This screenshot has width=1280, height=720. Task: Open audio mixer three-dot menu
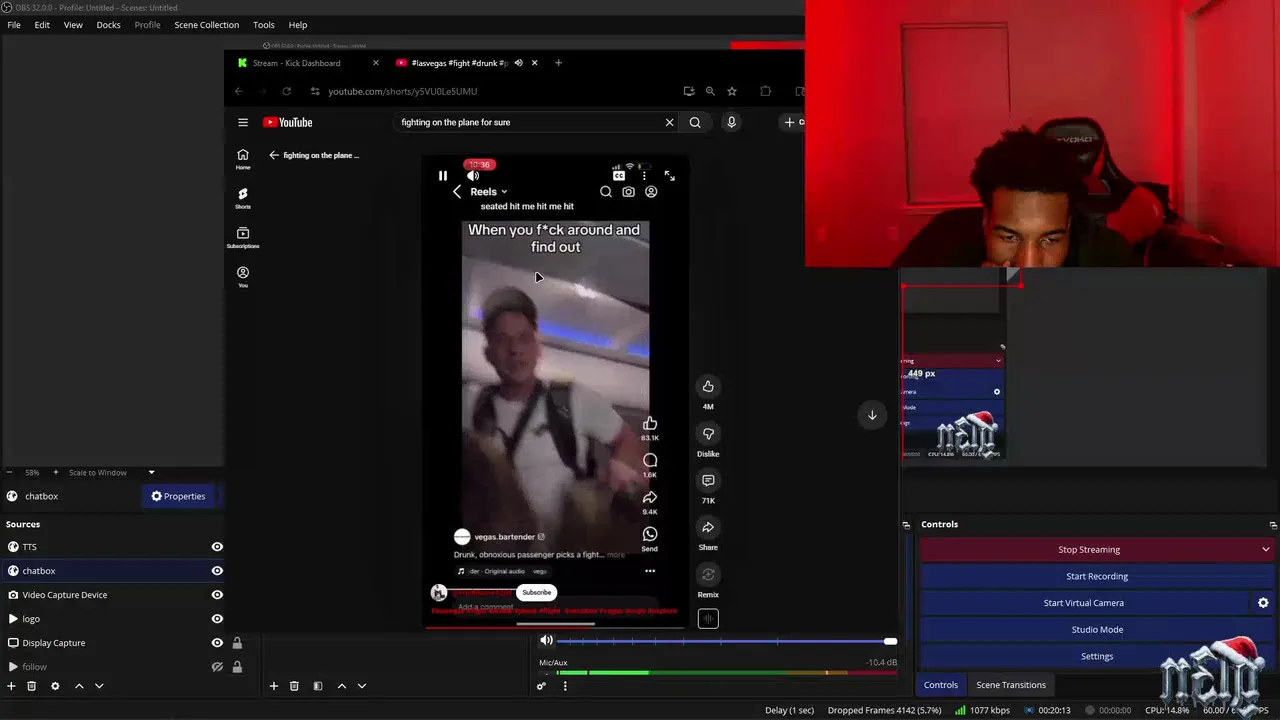point(565,686)
